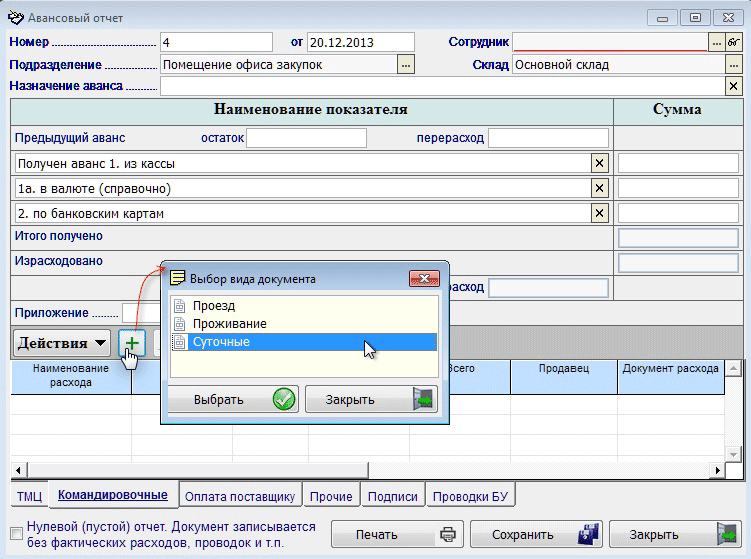This screenshot has height=559, width=751.
Task: Click glasses view icon next to Сотрудник
Action: coord(733,43)
